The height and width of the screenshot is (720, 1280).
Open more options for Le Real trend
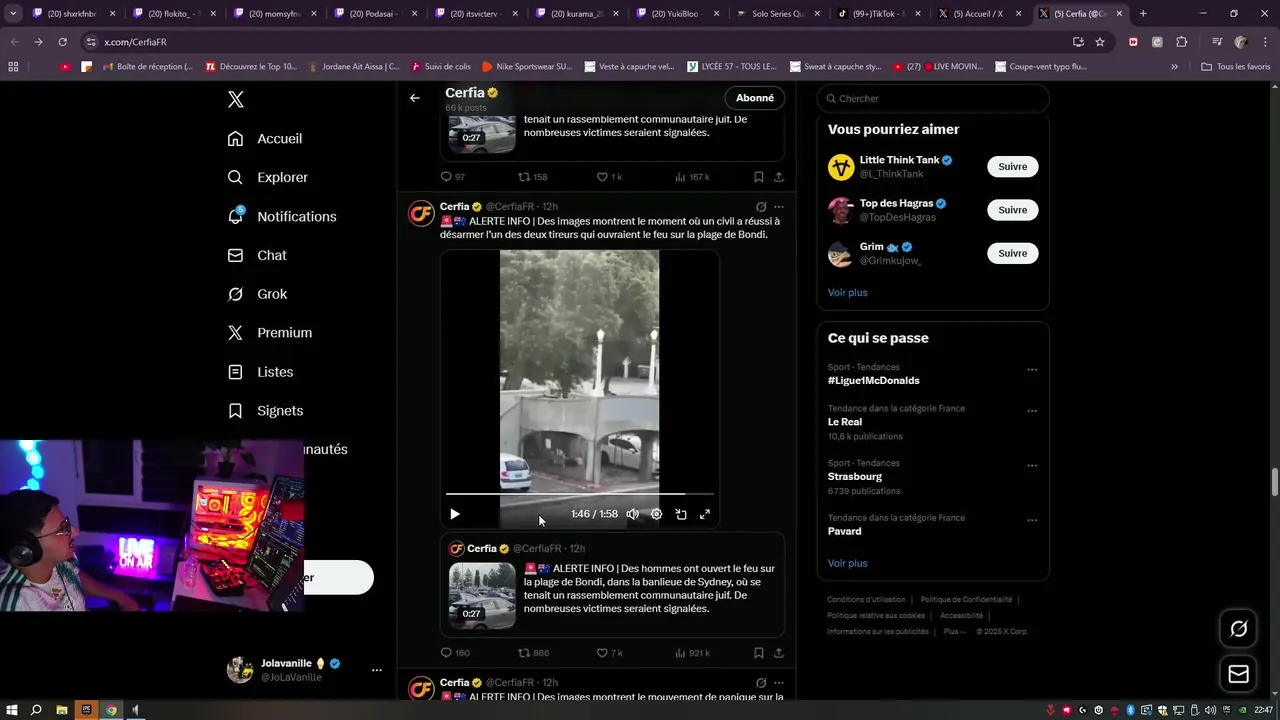coord(1032,411)
